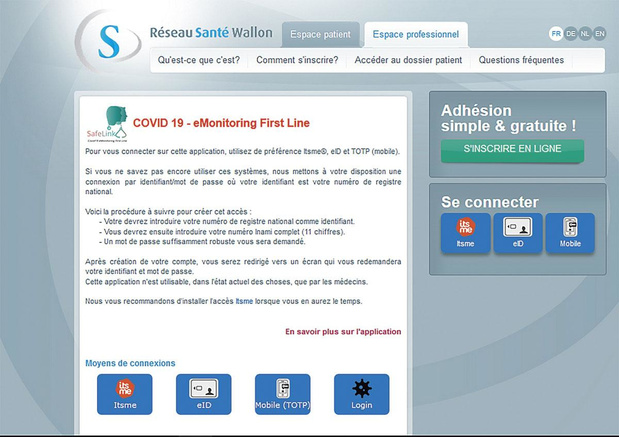Switch language to EN
This screenshot has width=619, height=437.
point(600,34)
